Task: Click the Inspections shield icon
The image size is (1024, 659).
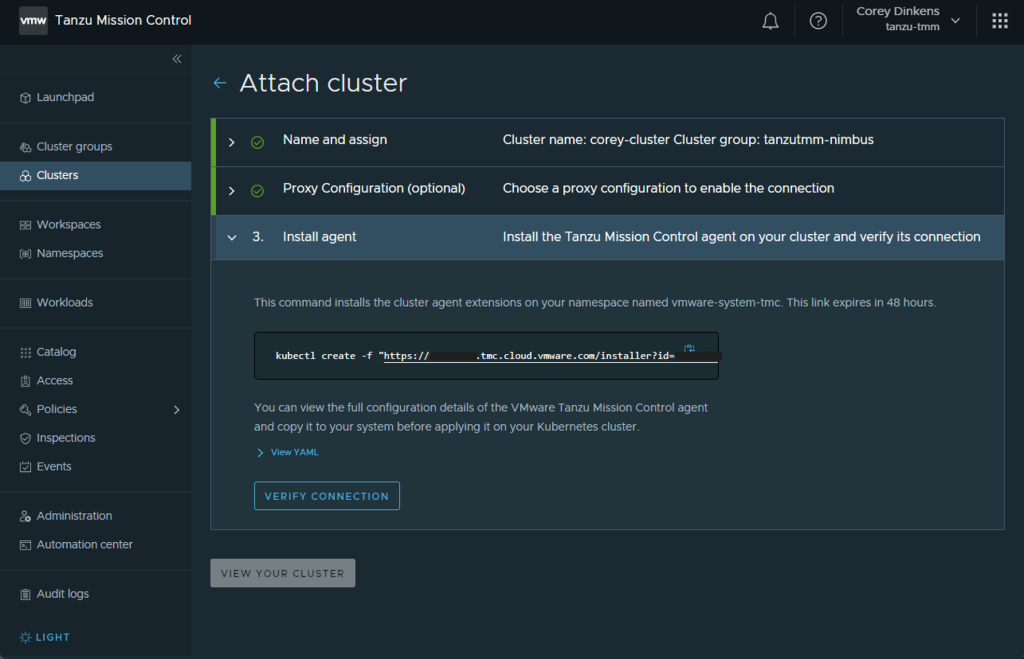Action: pos(25,438)
